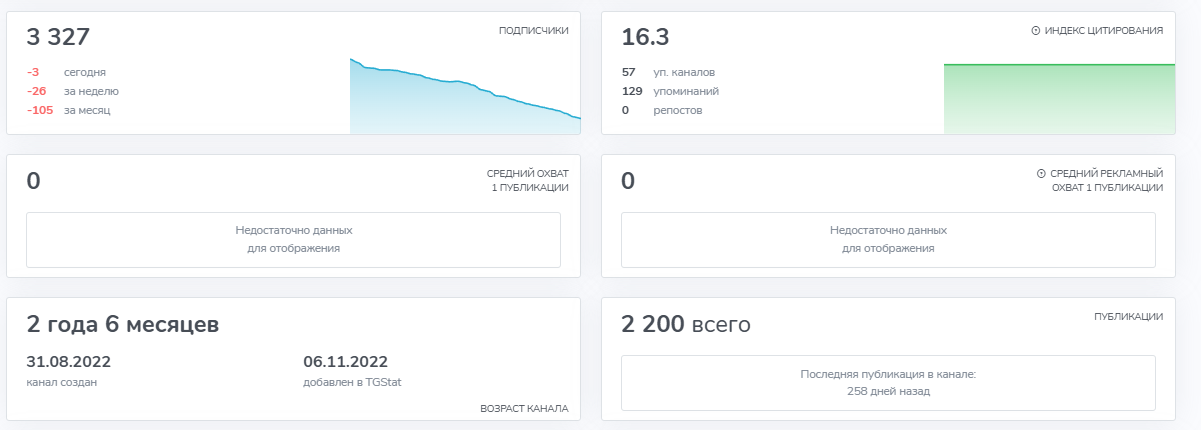Click the info icon beside ИНДЕКС ЦИТИРОВАНИЯ
Image resolution: width=1201 pixels, height=430 pixels.
[x=1036, y=31]
